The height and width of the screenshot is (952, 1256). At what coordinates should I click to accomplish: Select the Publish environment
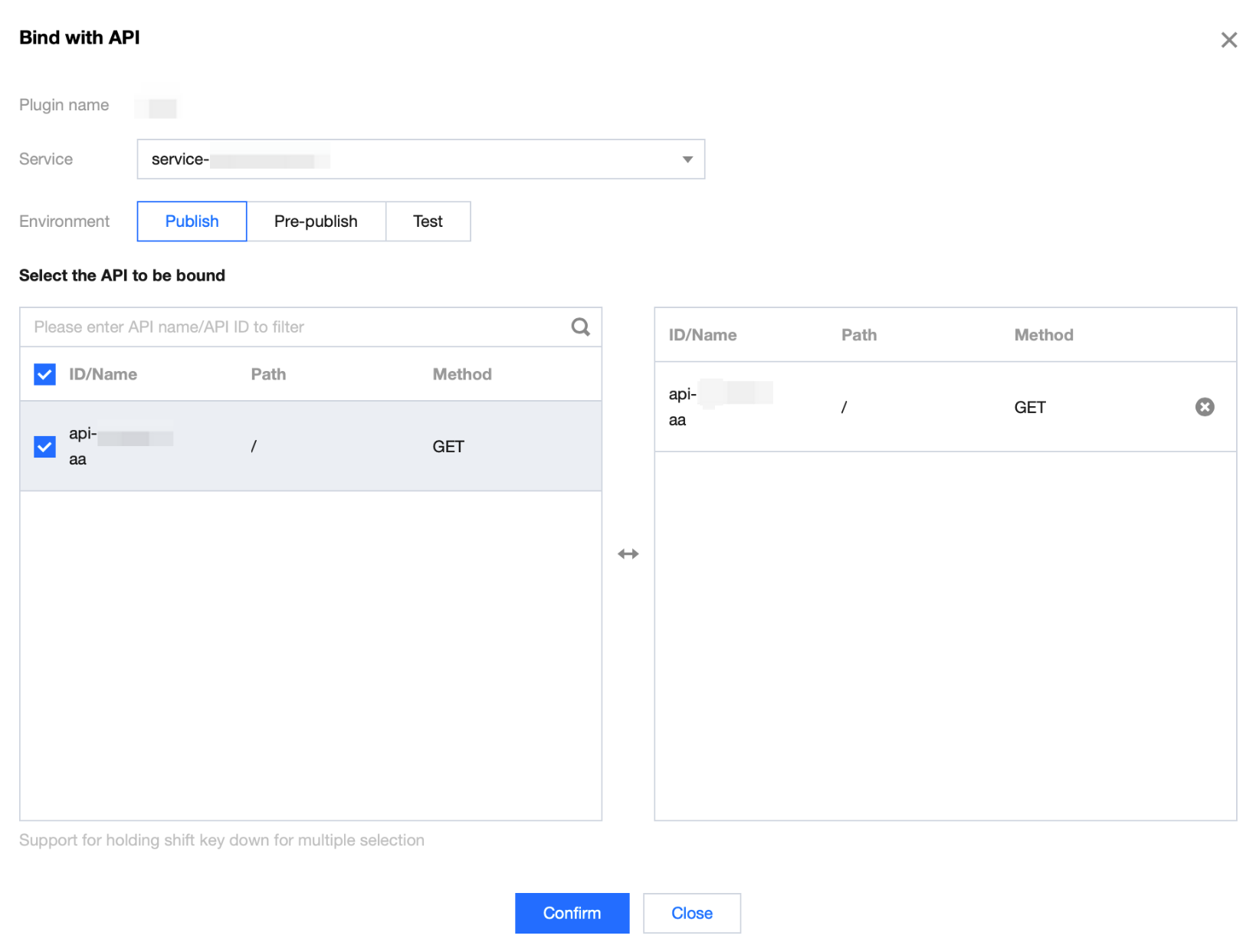(x=192, y=222)
